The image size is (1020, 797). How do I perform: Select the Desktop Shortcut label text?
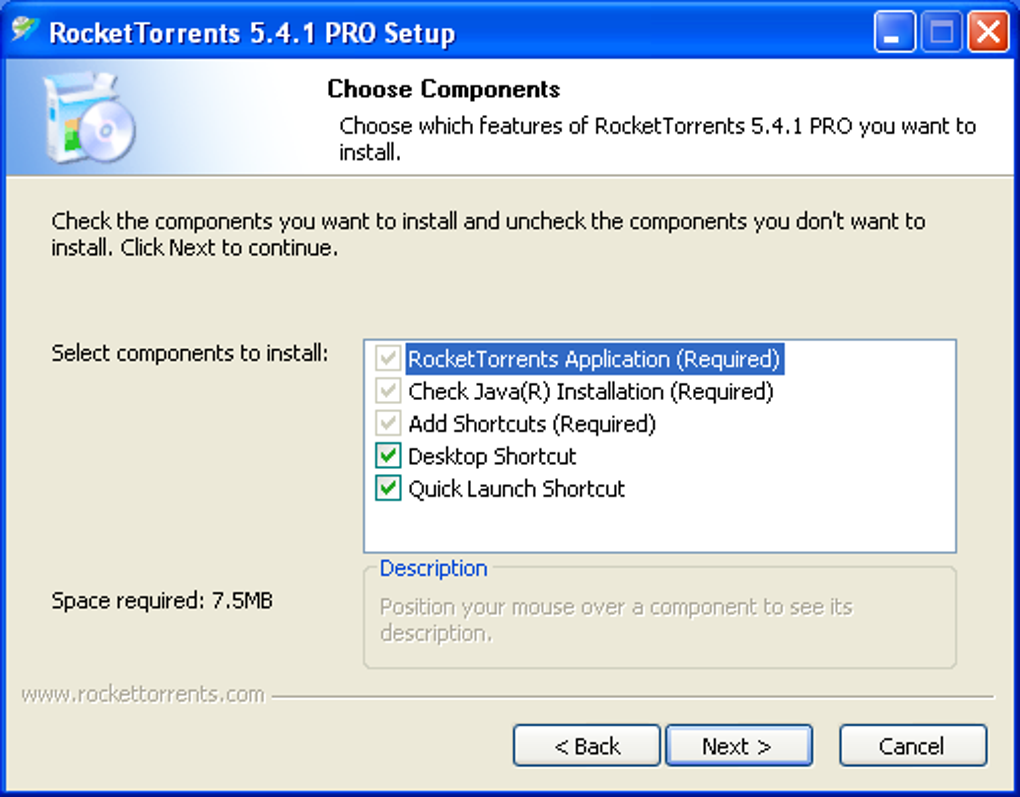click(492, 457)
